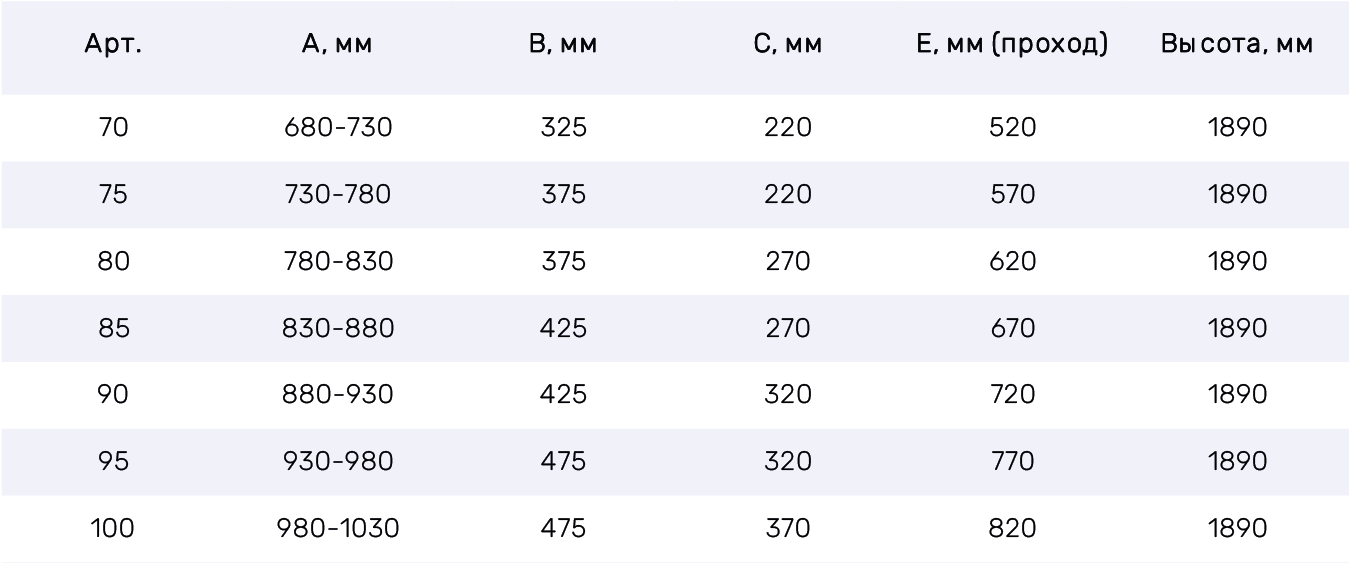Click the 830-880 range cell
Image resolution: width=1349 pixels, height=563 pixels.
click(x=338, y=329)
